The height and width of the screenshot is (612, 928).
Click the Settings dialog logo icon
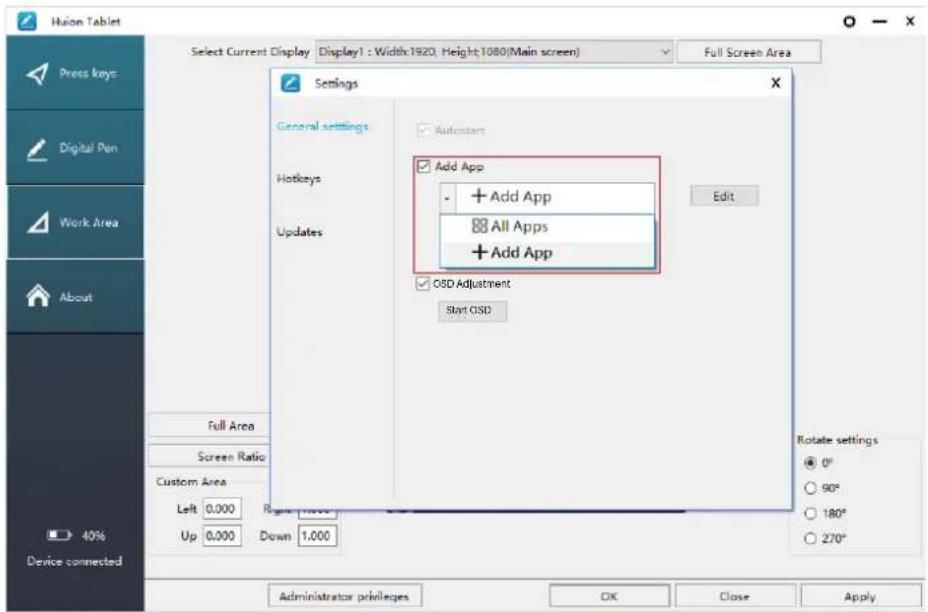(290, 83)
